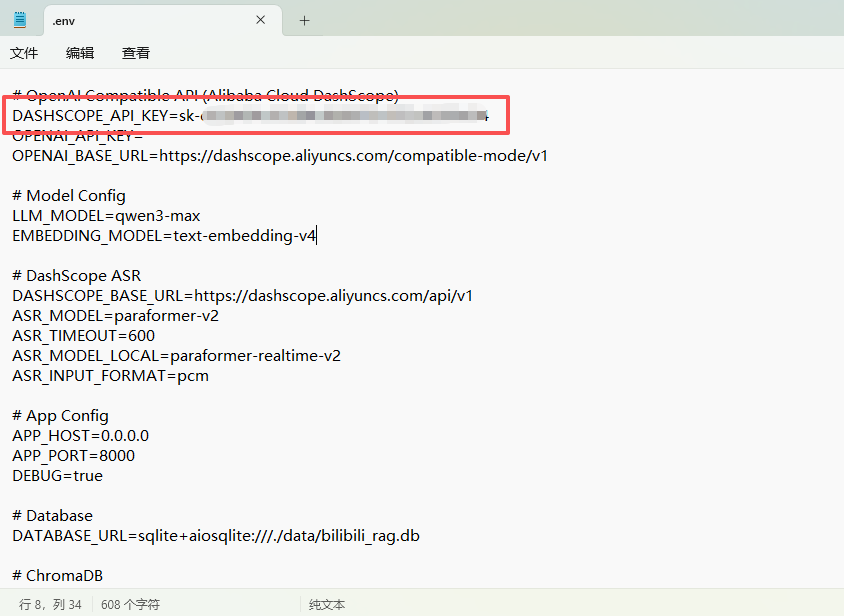Click the ASR_TIMEOUT=600 line

(x=83, y=335)
